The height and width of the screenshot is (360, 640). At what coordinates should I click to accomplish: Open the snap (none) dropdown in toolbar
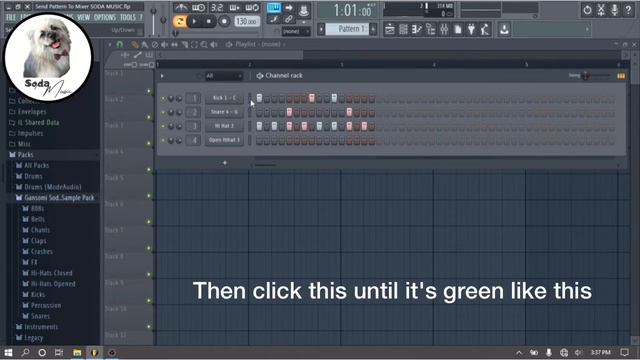296,31
